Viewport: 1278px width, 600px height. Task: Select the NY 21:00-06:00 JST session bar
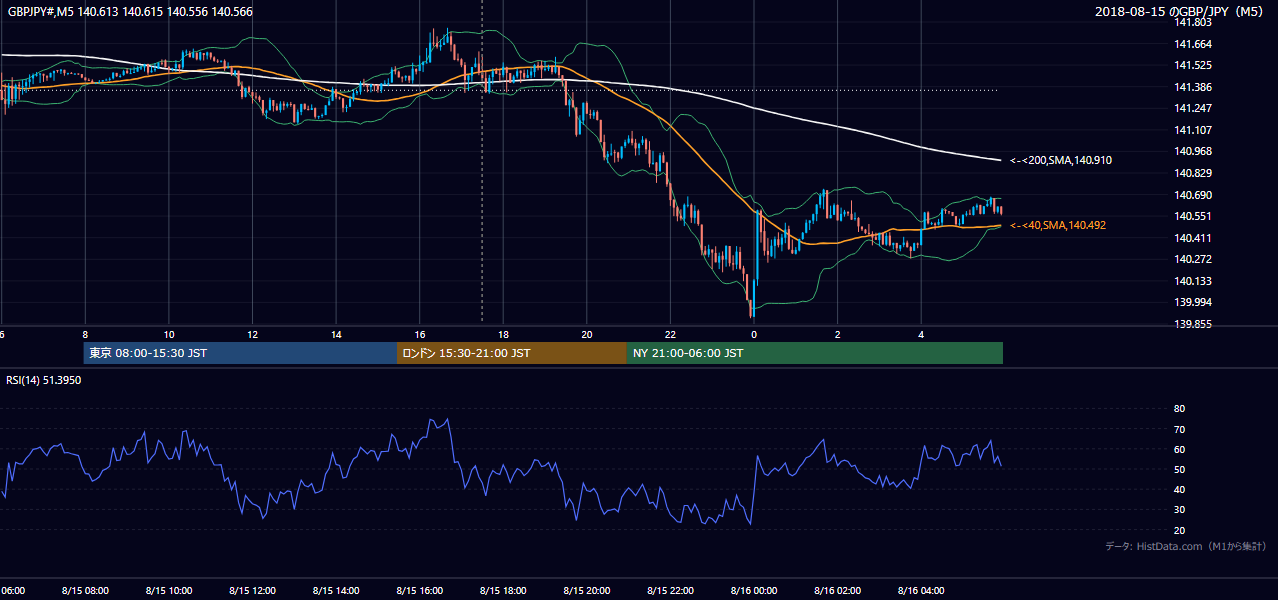(815, 353)
